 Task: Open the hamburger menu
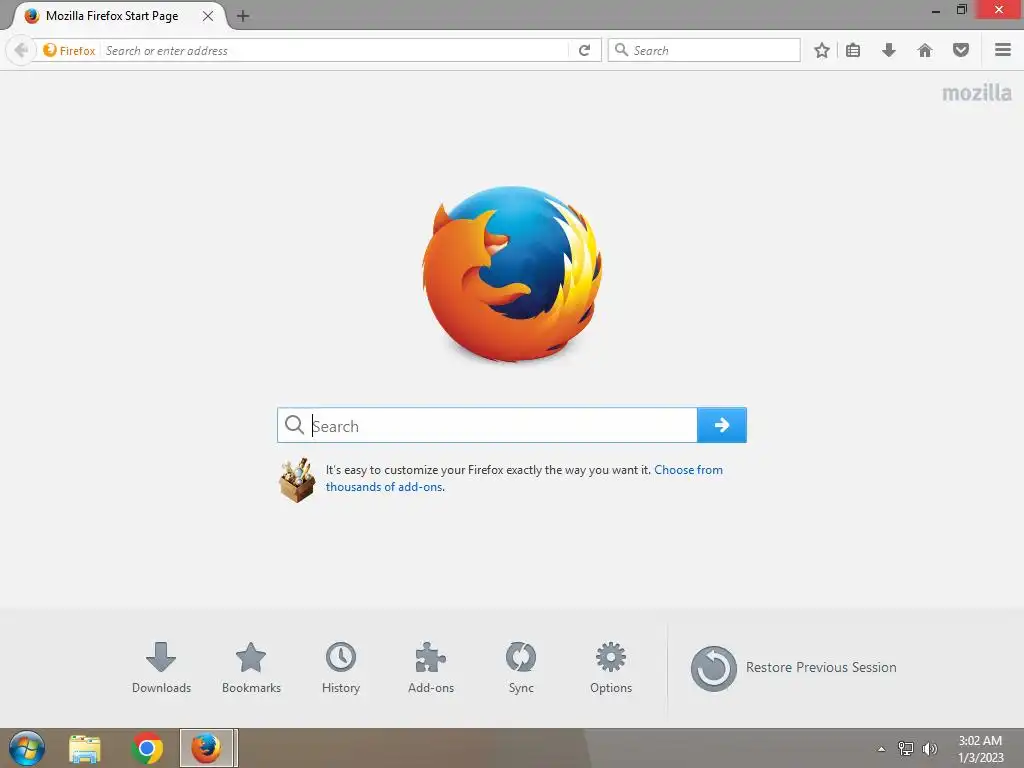(1003, 50)
